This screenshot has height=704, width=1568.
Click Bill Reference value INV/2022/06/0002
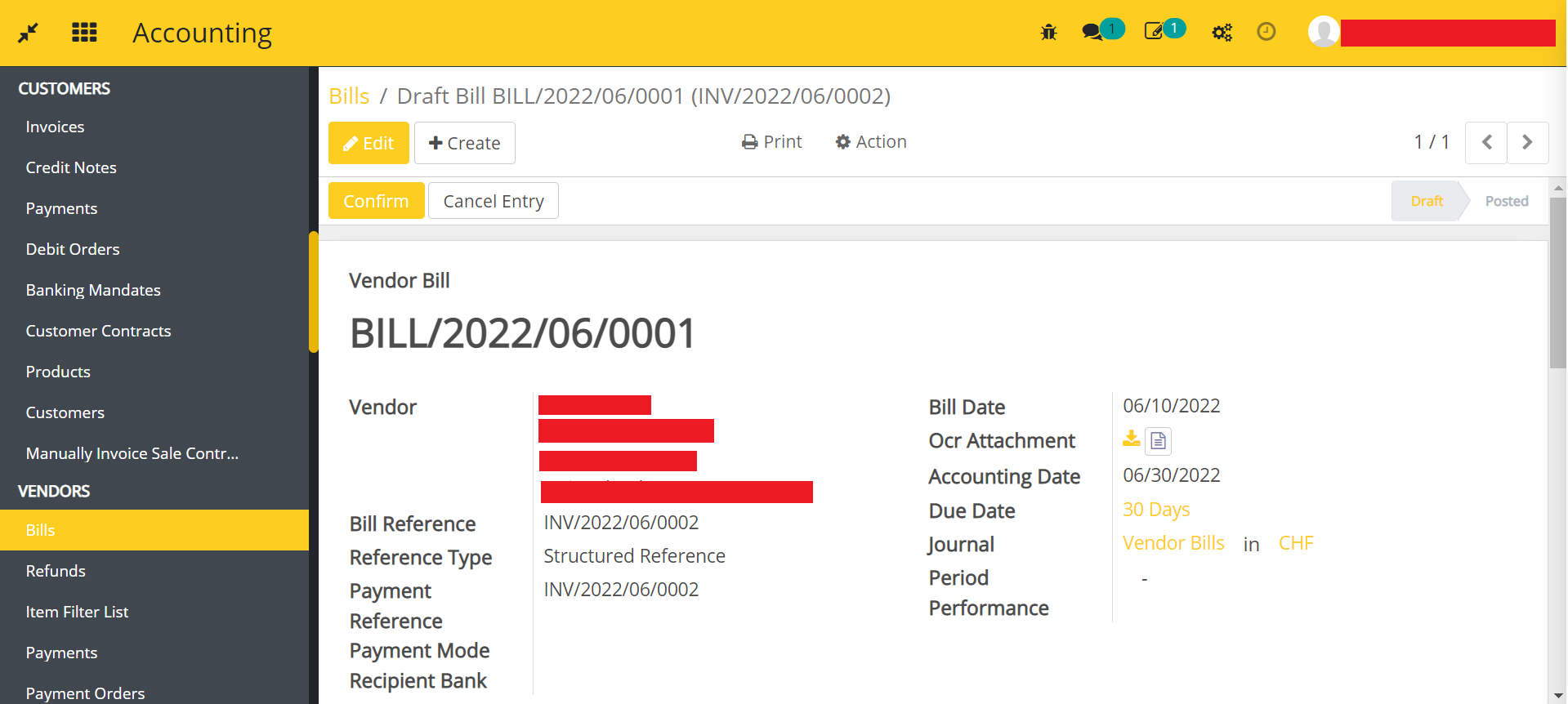(621, 523)
